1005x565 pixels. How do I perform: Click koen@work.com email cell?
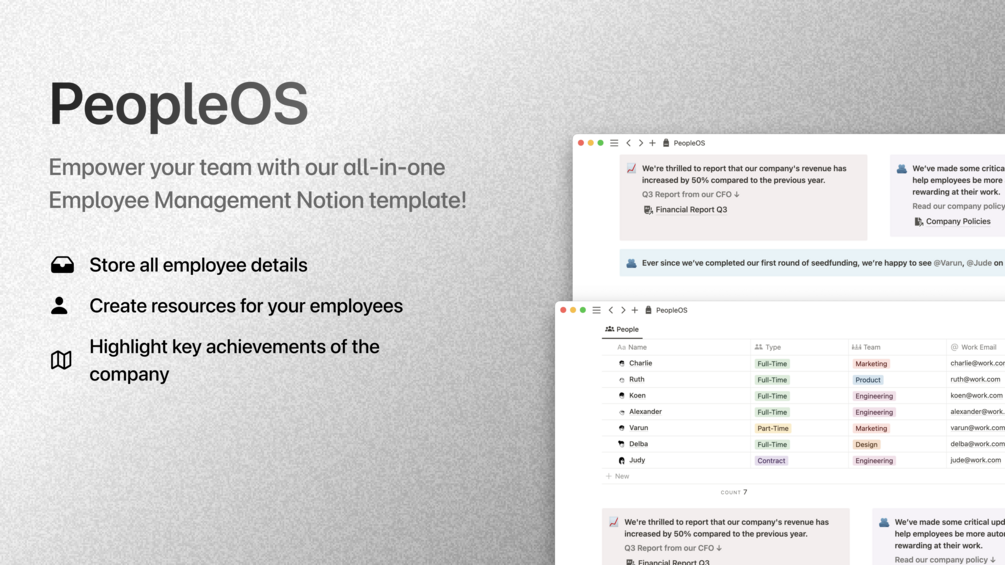click(x=976, y=395)
